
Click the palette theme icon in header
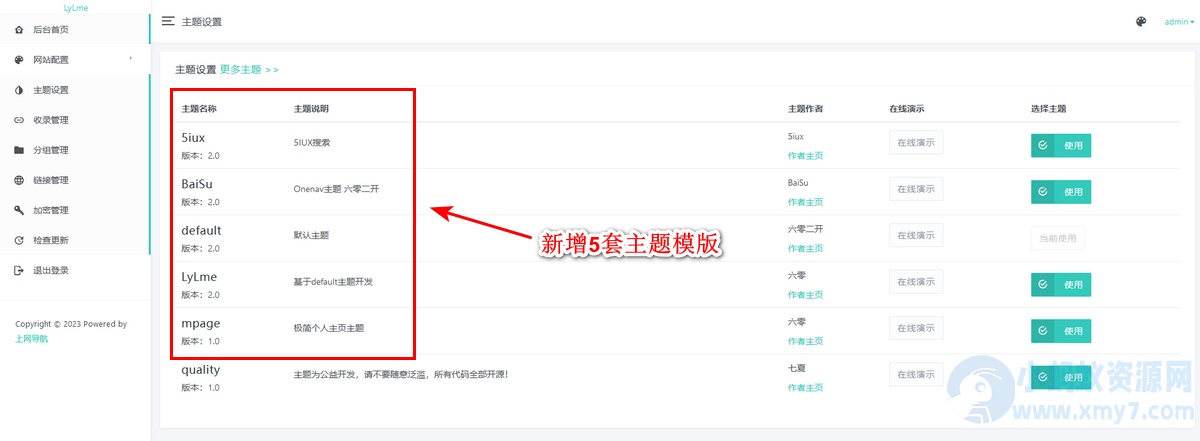point(1141,21)
